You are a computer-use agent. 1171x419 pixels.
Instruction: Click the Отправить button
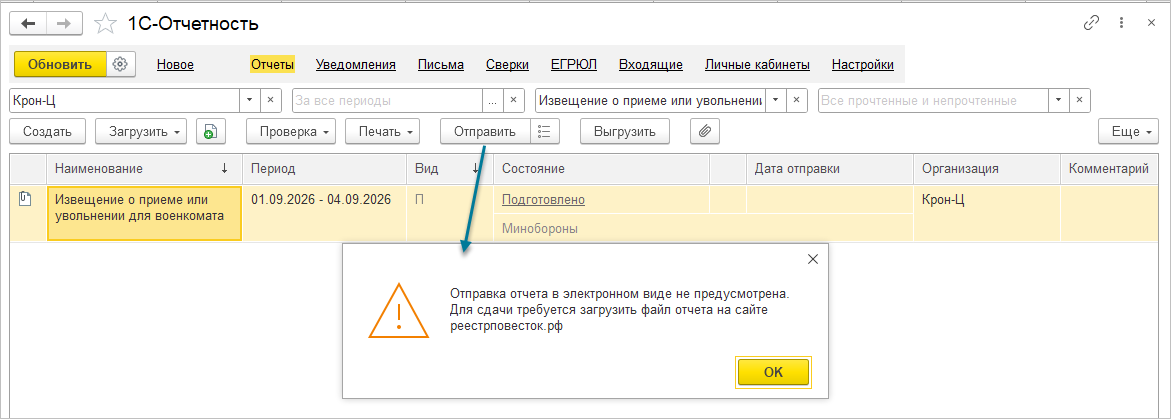(485, 131)
